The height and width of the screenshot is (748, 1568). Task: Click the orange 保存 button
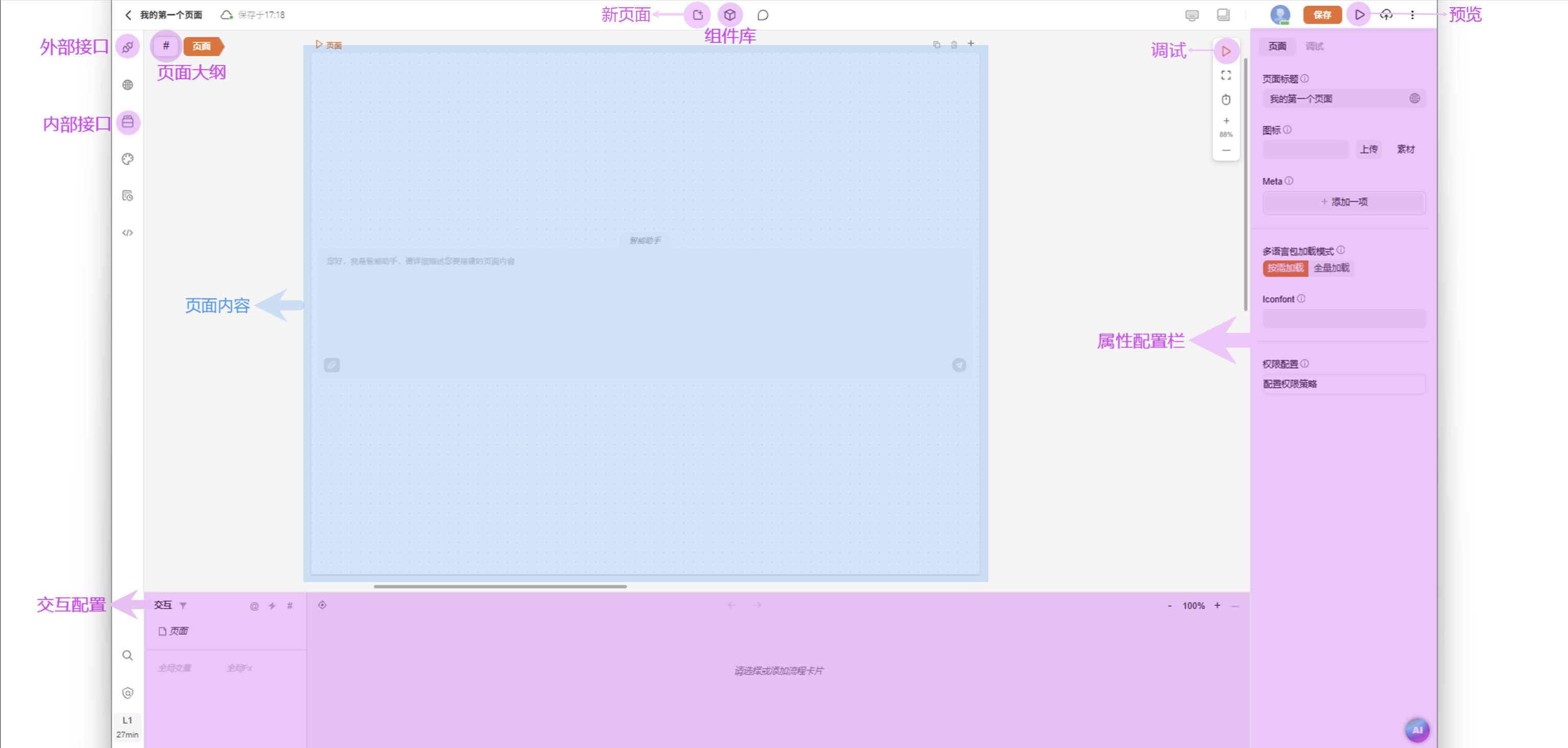pyautogui.click(x=1322, y=15)
